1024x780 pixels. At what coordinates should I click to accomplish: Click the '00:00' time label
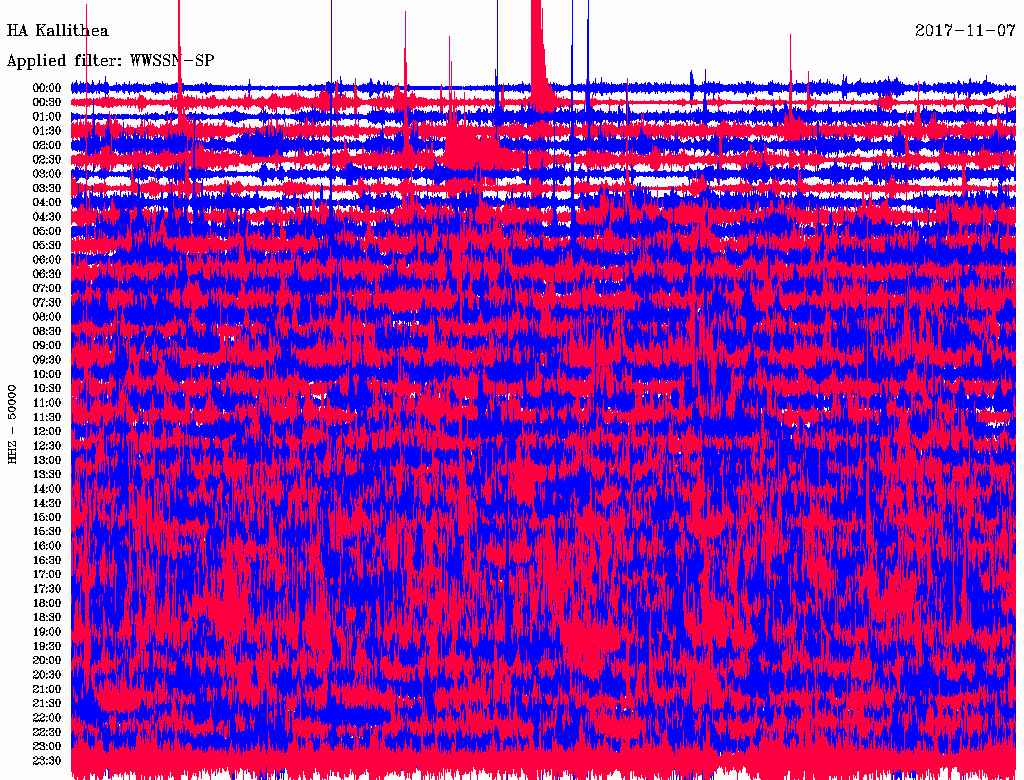click(47, 88)
